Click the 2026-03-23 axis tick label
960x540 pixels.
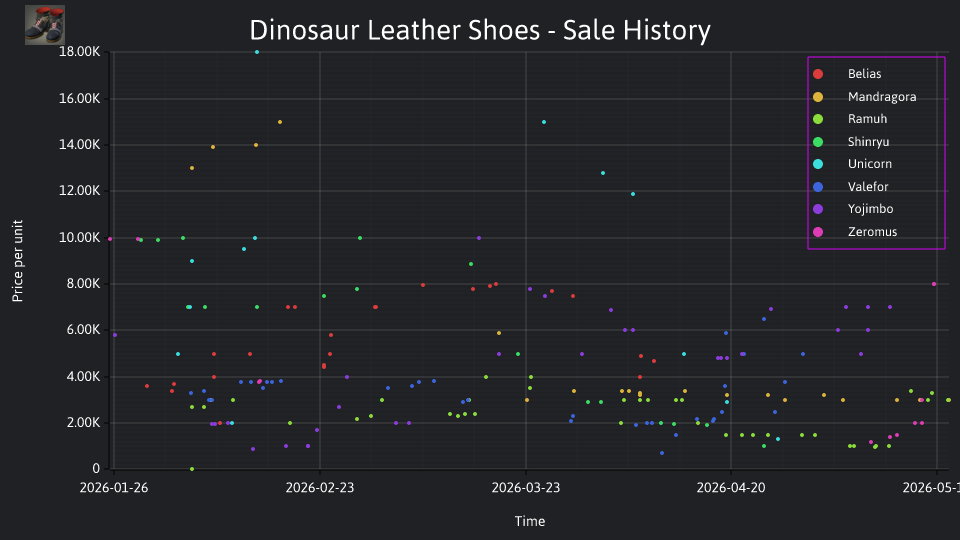pos(526,488)
